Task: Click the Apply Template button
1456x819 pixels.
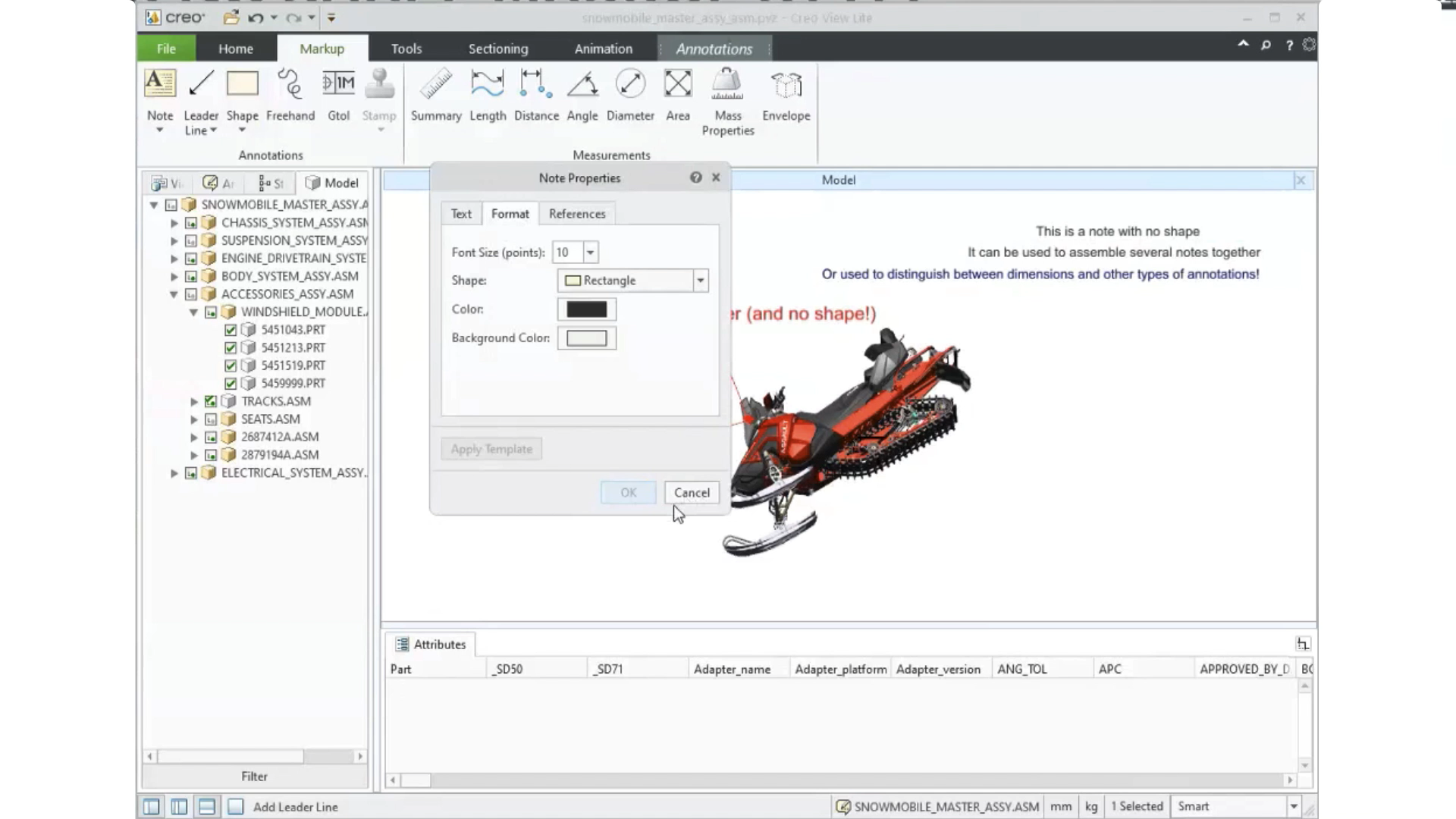Action: 491,449
